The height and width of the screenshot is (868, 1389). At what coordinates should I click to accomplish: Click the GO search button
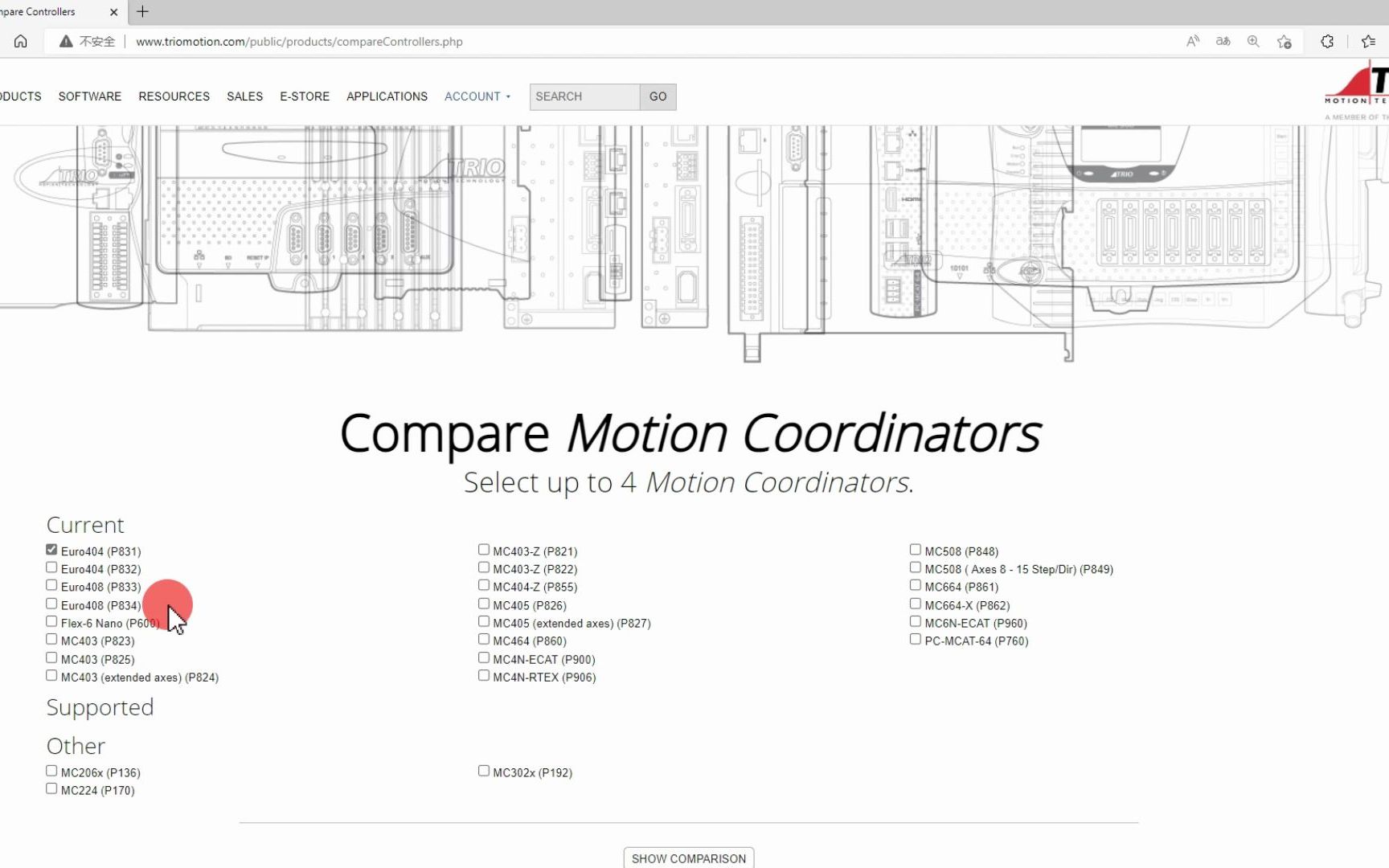658,96
